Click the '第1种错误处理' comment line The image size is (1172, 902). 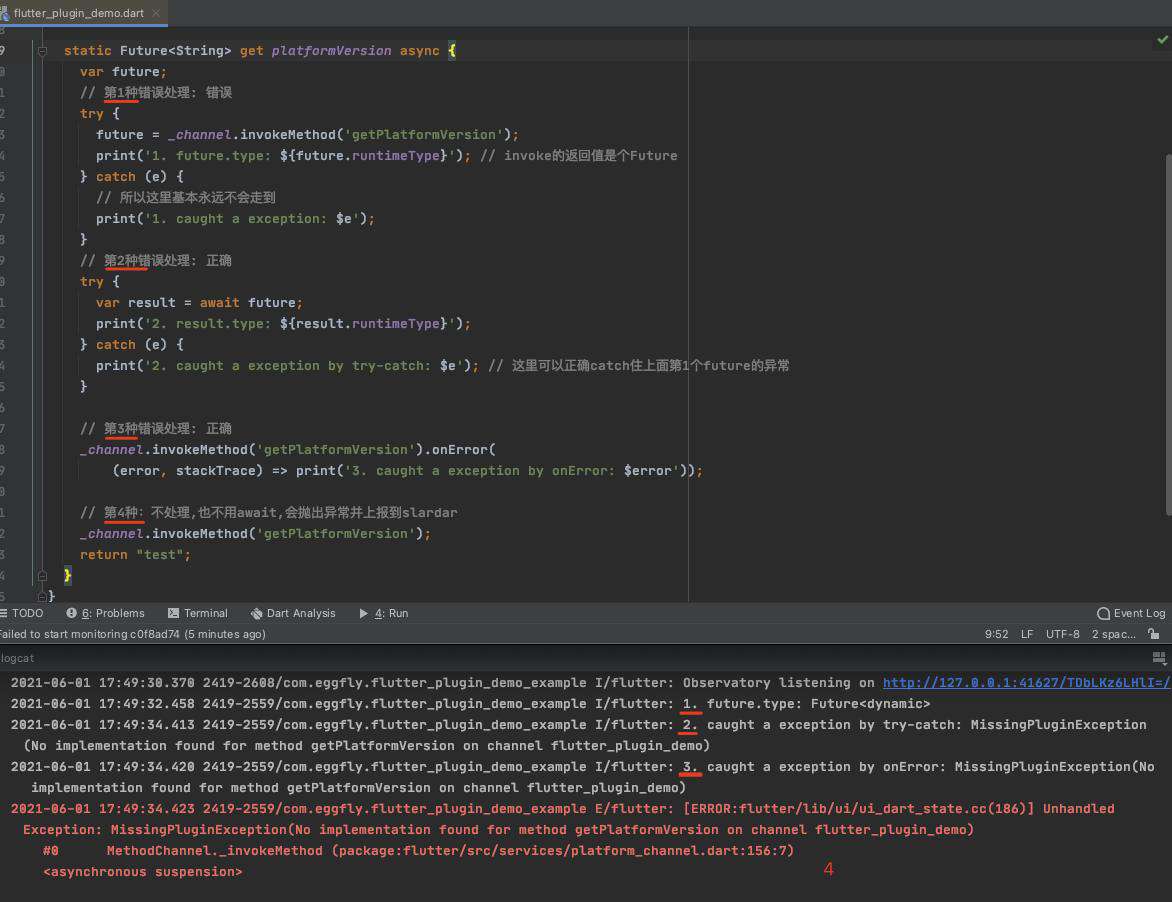pos(156,93)
